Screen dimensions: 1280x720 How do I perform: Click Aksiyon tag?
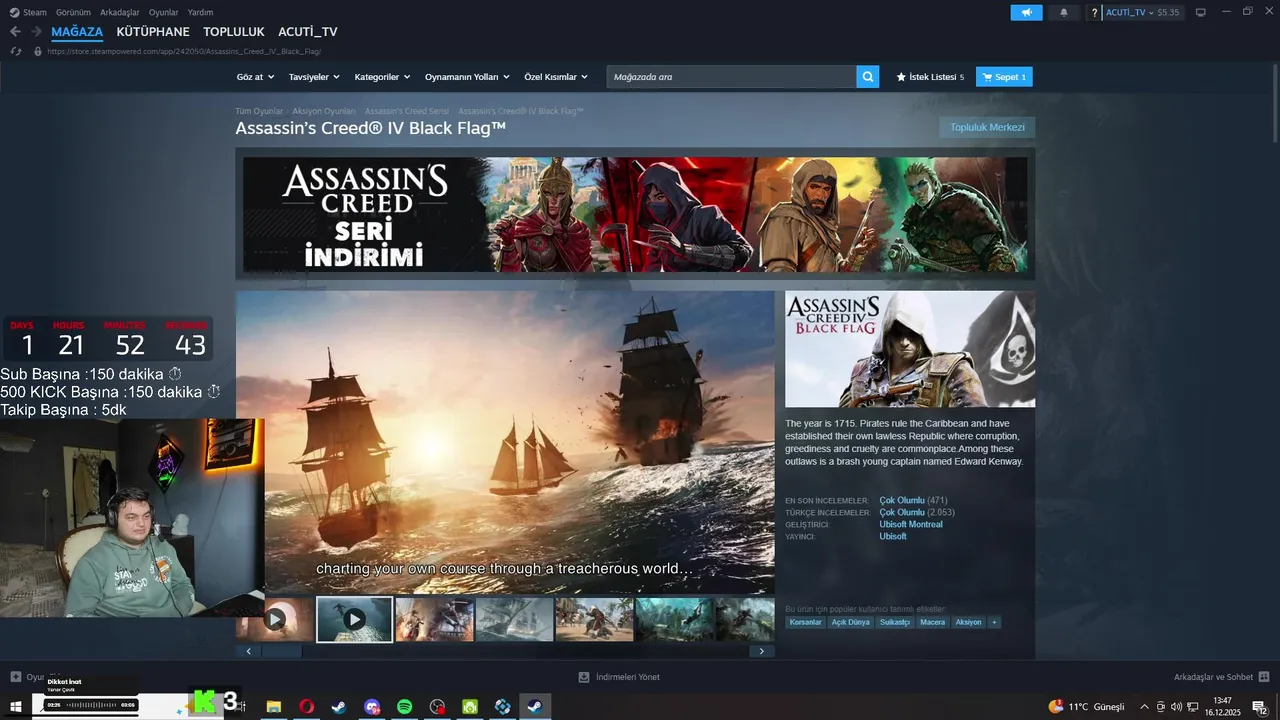968,622
